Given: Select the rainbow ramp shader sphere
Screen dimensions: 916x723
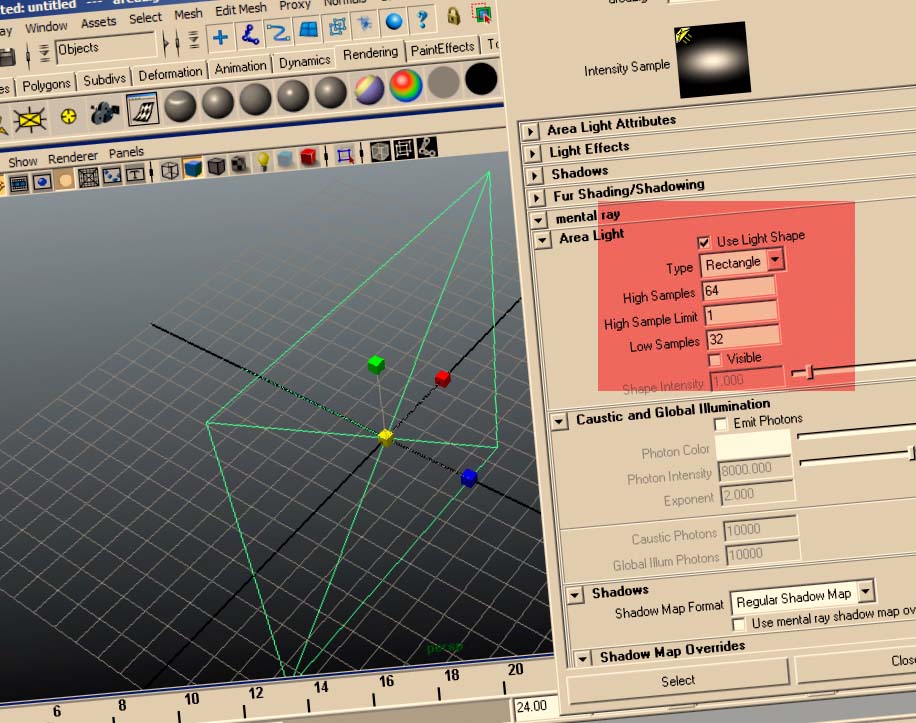Looking at the screenshot, I should click(406, 85).
